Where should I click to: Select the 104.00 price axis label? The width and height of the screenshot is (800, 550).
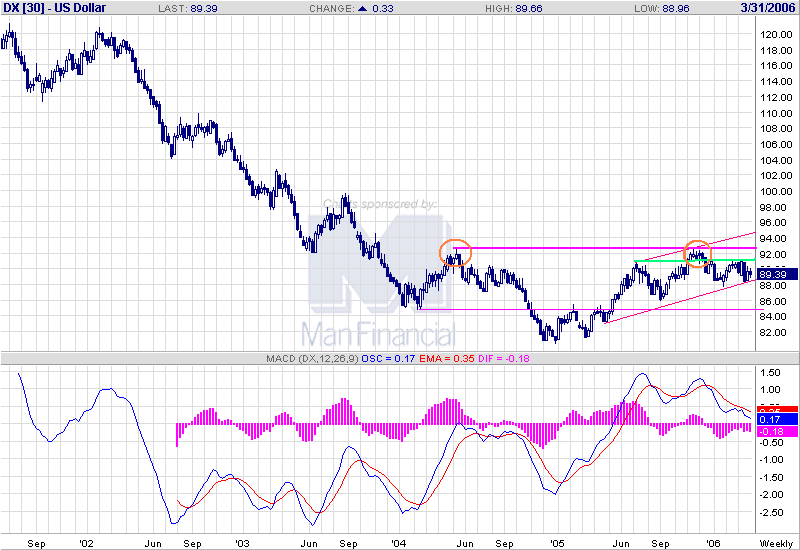click(776, 160)
